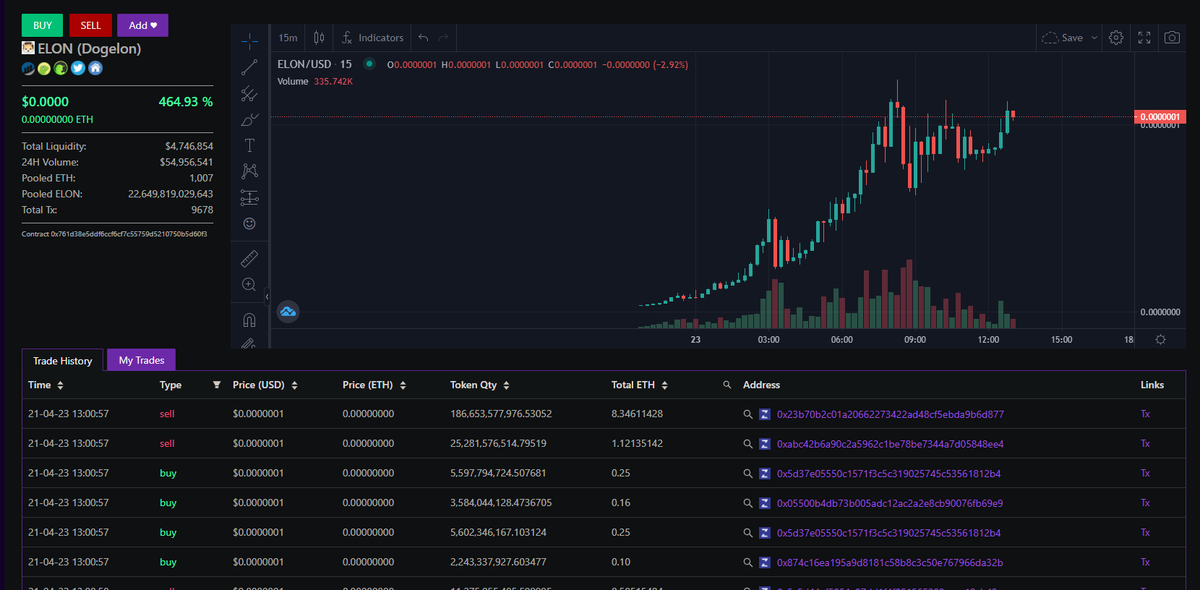Click the red SELL button

(x=90, y=25)
